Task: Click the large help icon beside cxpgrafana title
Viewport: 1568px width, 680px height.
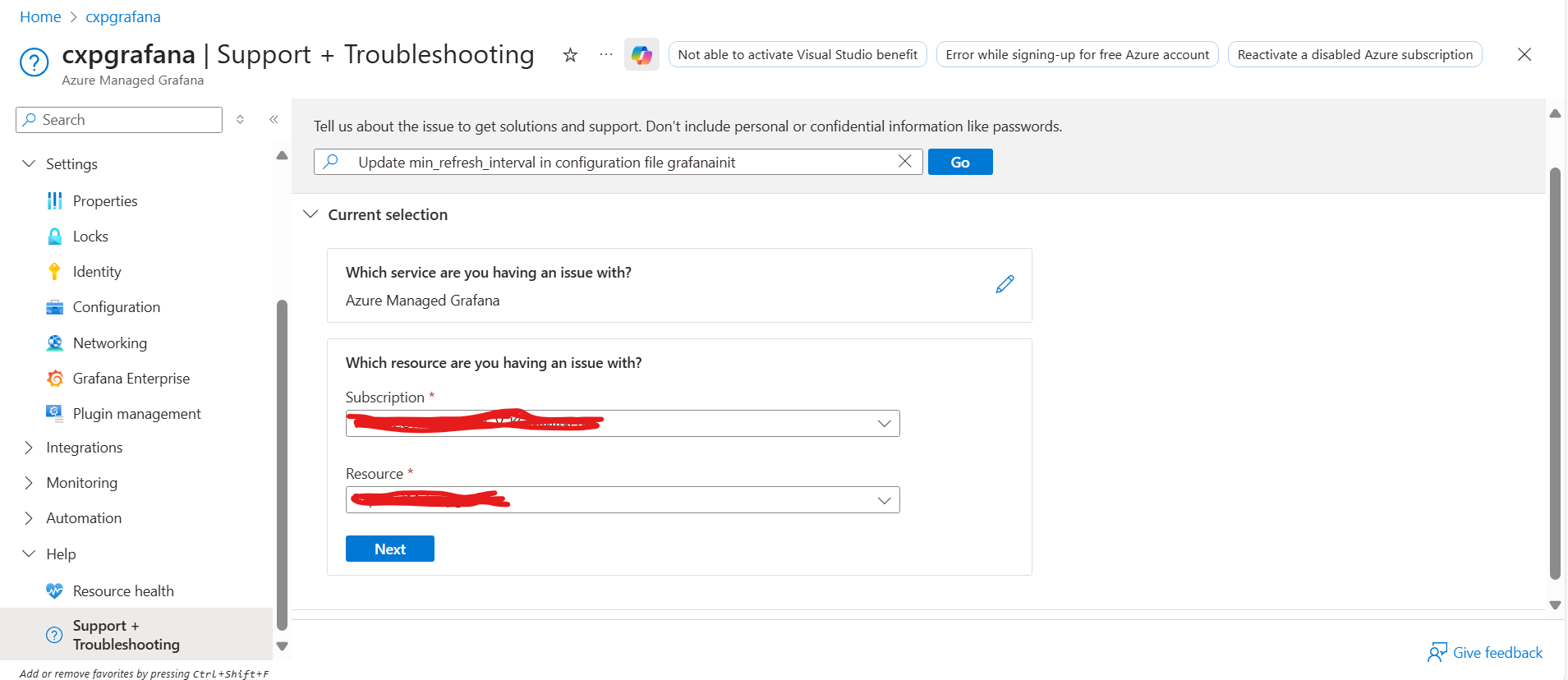Action: (x=34, y=62)
